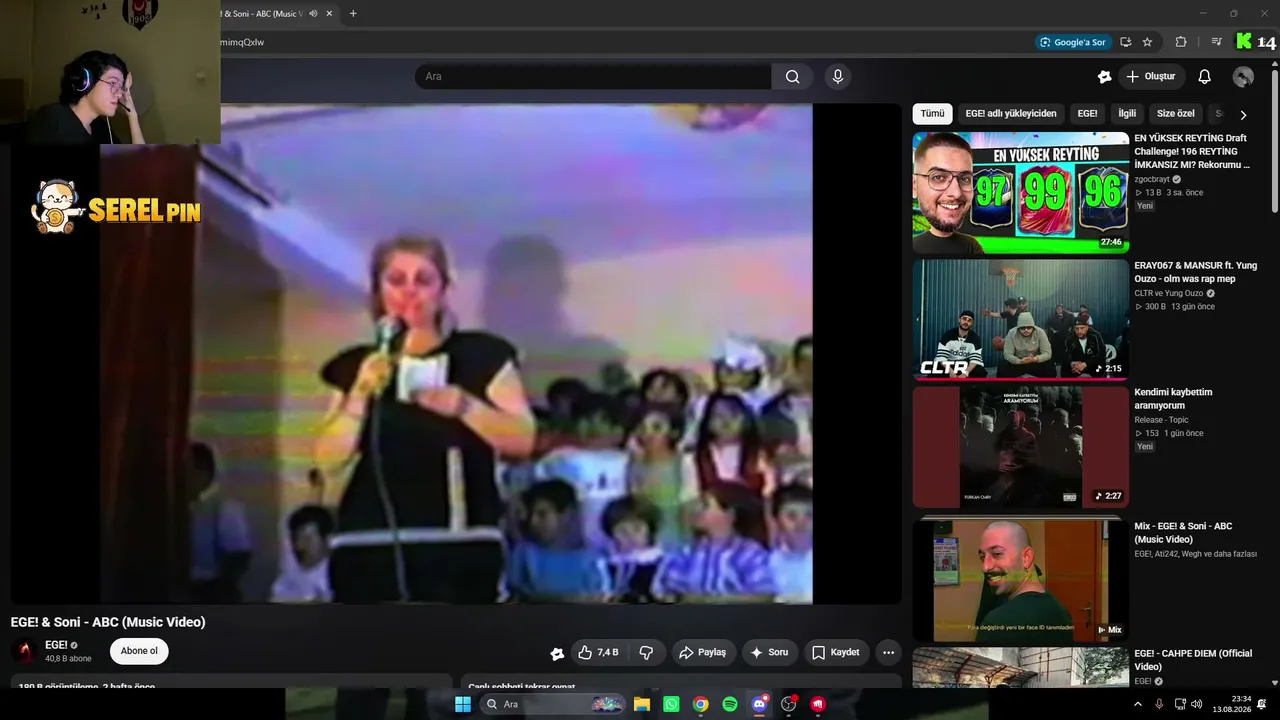Click the Windows taskbar search box
This screenshot has width=1280, height=720.
click(x=553, y=704)
